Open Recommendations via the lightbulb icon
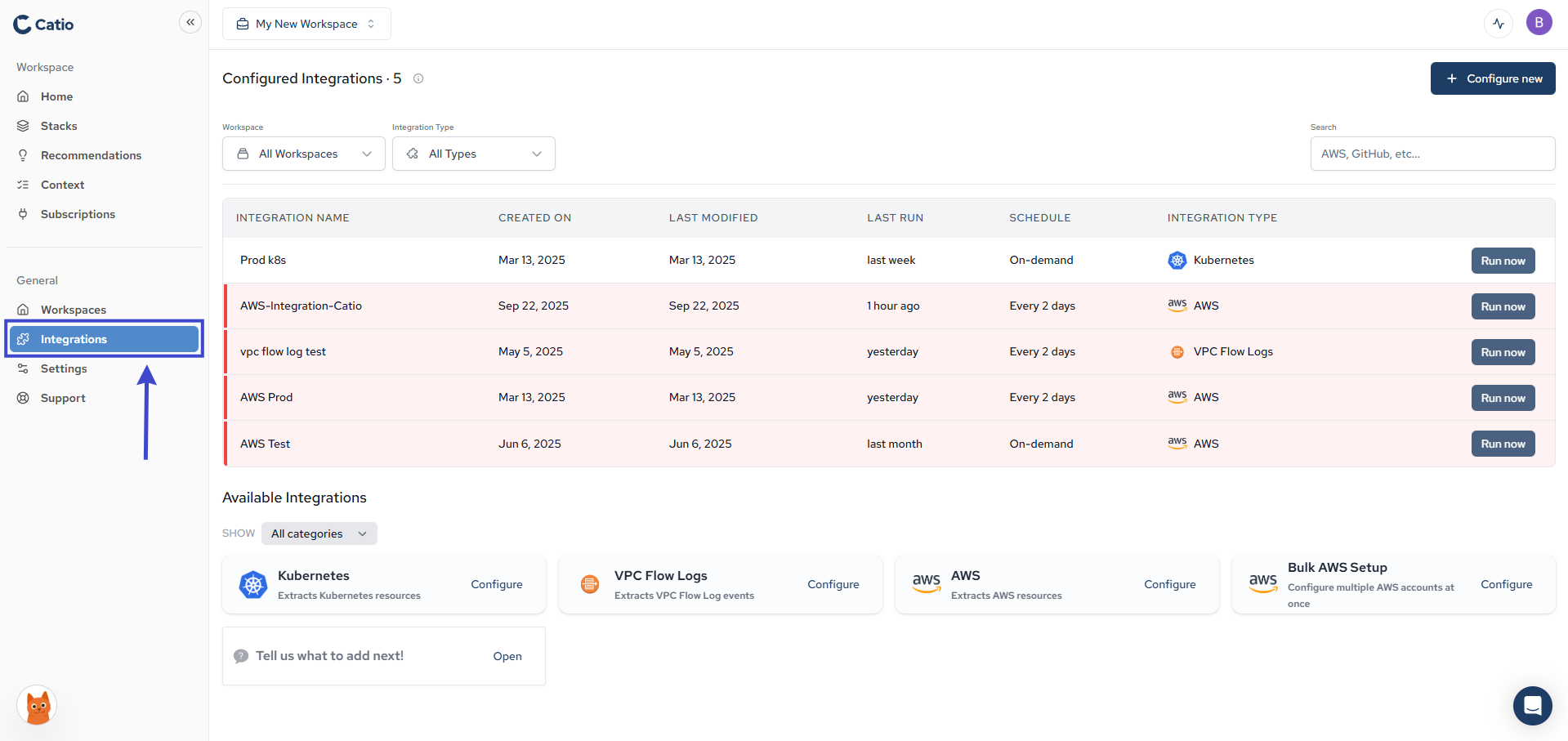1568x741 pixels. click(24, 155)
